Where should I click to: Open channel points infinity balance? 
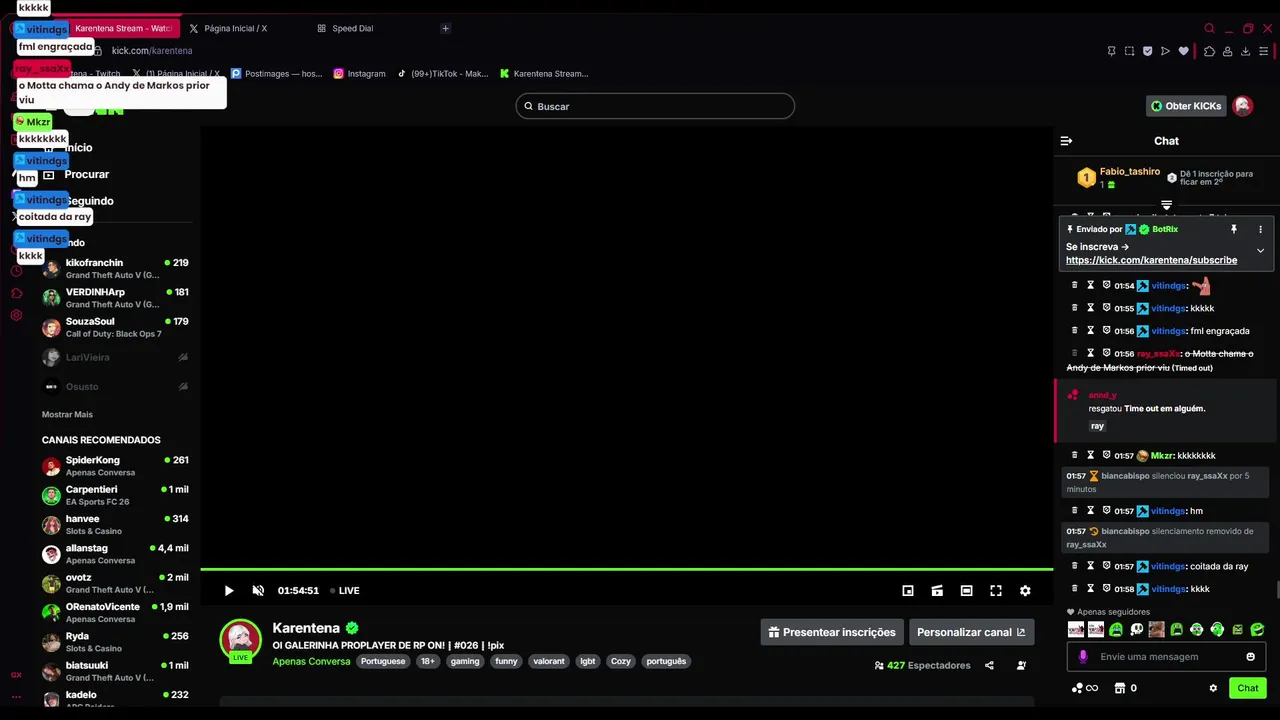pyautogui.click(x=1085, y=688)
